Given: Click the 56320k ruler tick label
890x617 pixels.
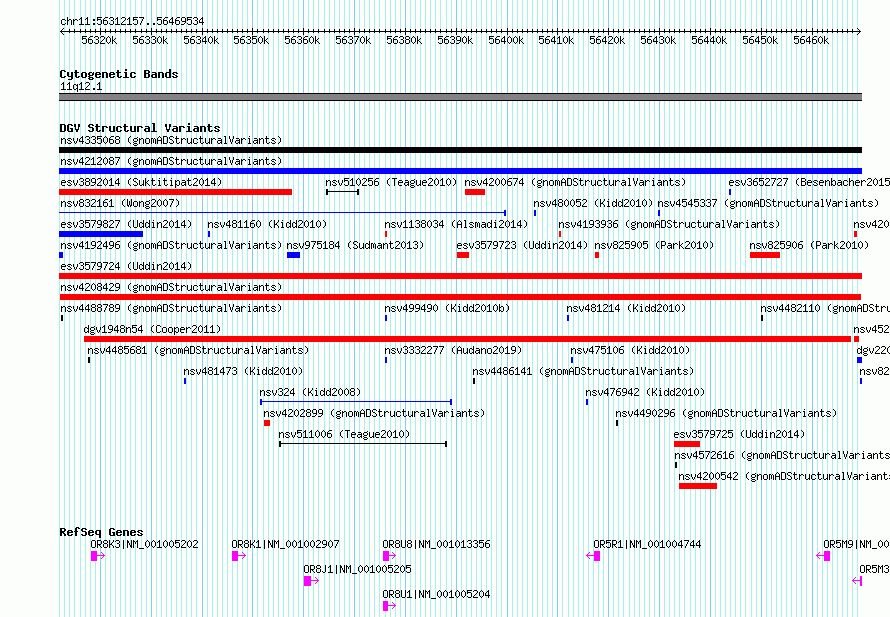Looking at the screenshot, I should point(99,40).
